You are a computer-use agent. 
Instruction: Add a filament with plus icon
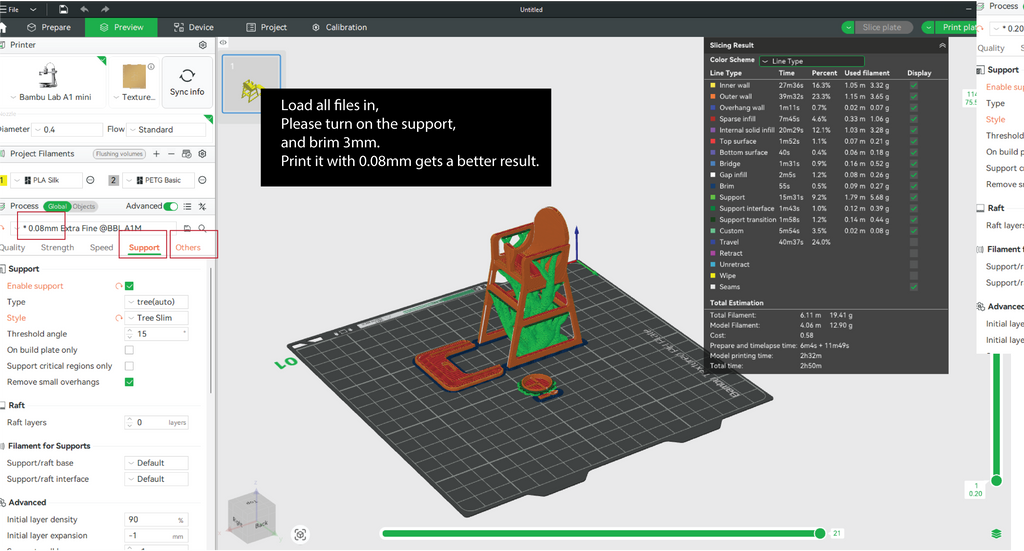158,154
